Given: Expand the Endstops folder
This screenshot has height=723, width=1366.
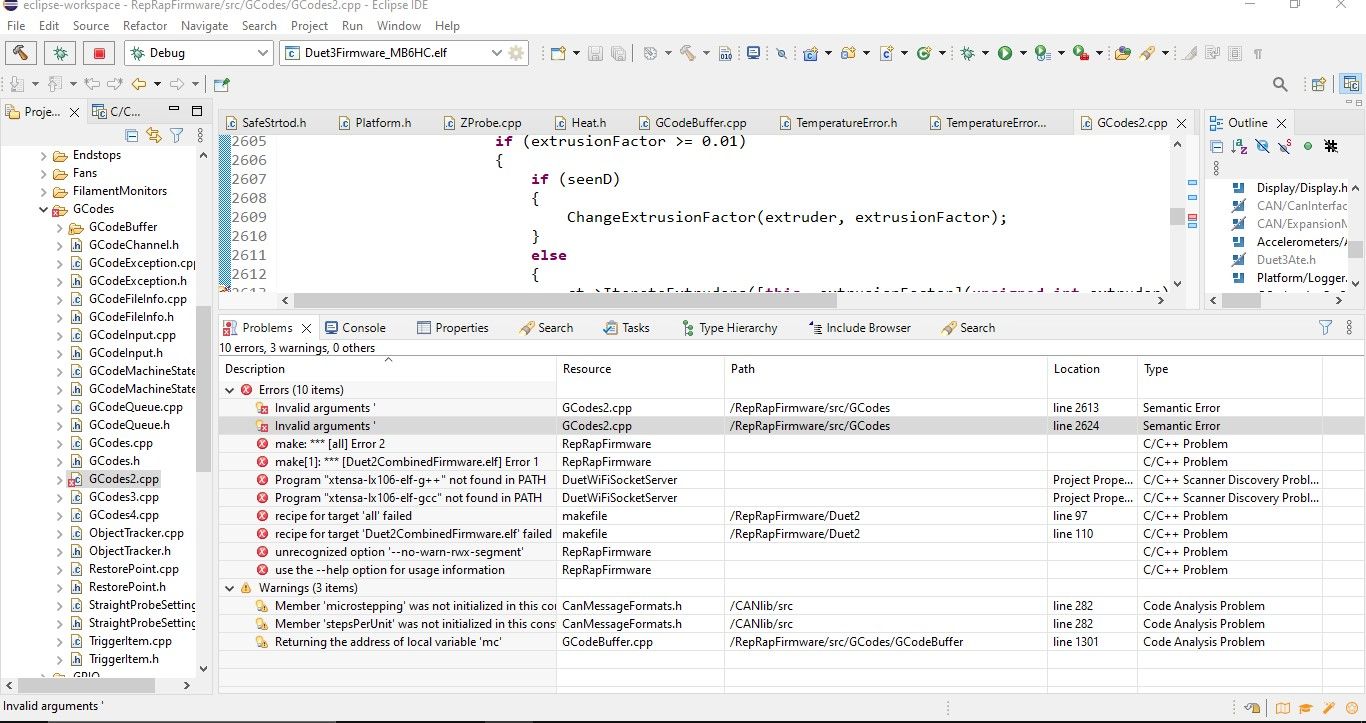Looking at the screenshot, I should 43,155.
